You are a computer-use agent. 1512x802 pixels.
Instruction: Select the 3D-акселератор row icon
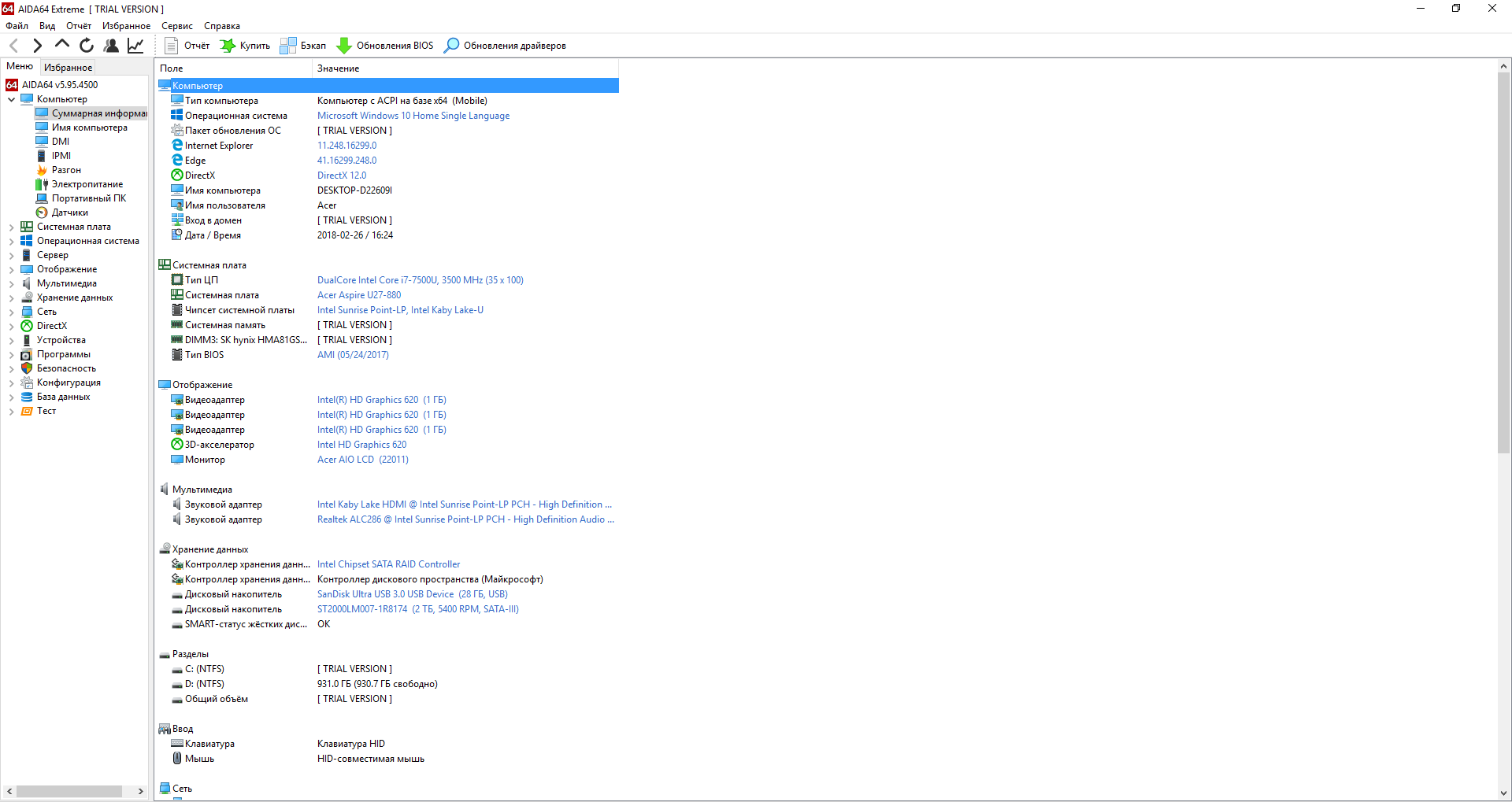(x=177, y=445)
